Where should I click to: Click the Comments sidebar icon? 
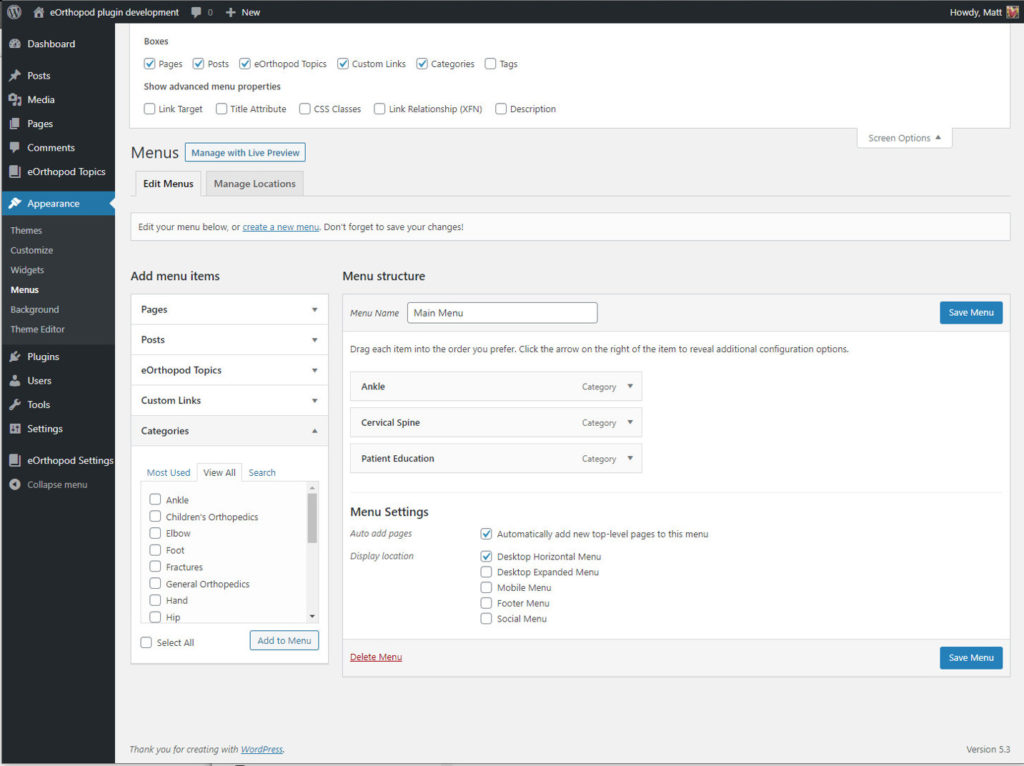tap(15, 148)
